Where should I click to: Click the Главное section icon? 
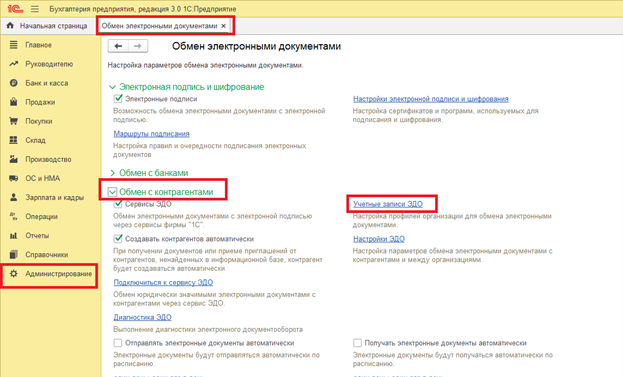pos(14,45)
